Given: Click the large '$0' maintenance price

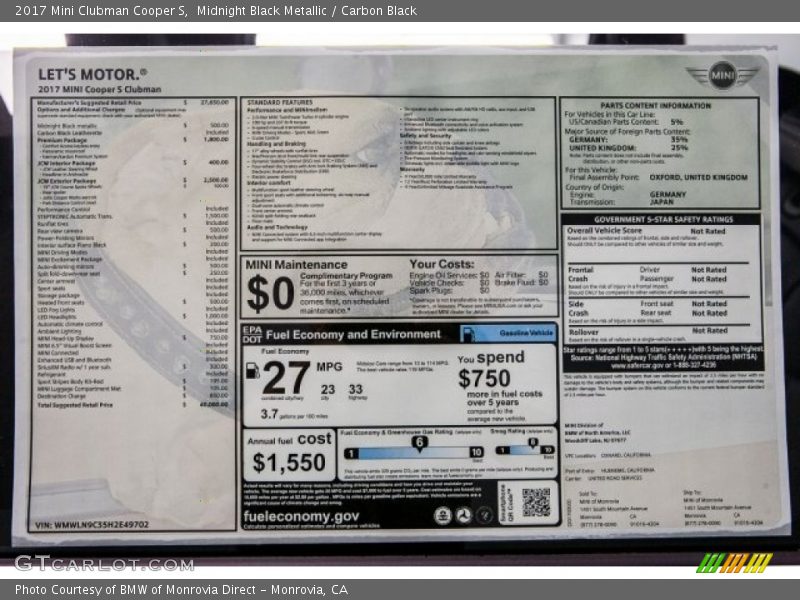Looking at the screenshot, I should 270,294.
